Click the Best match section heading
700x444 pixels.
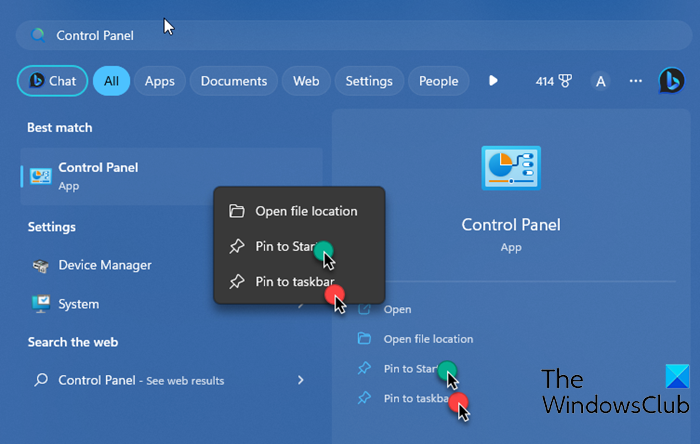(60, 128)
